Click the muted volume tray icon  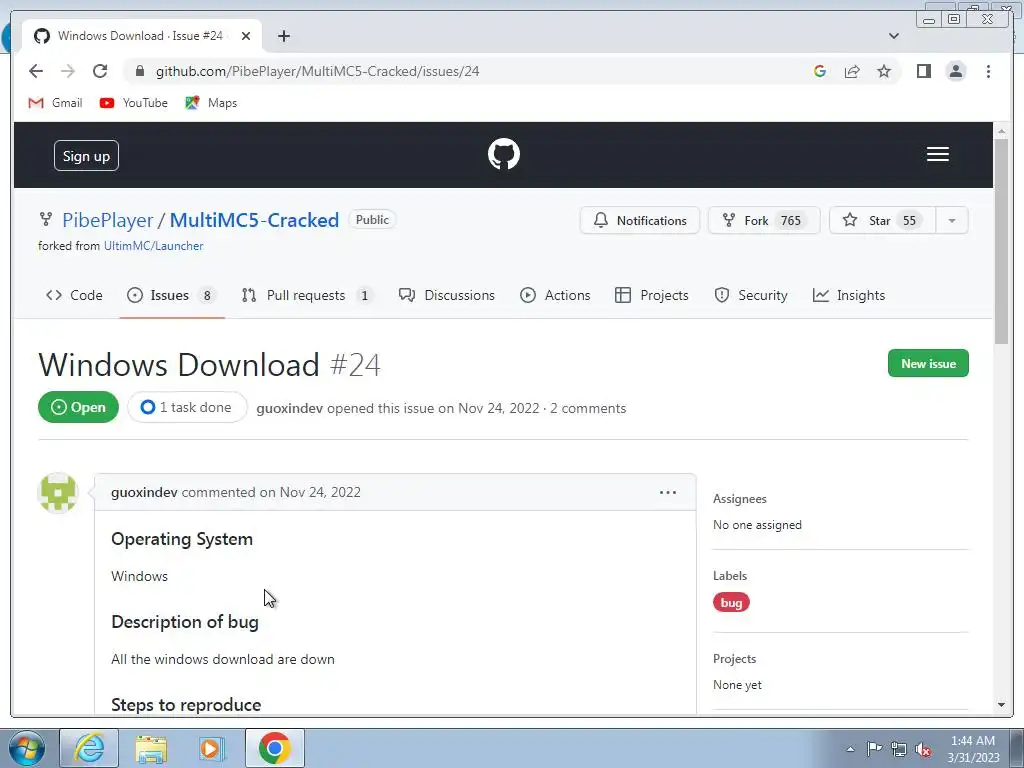tap(923, 749)
